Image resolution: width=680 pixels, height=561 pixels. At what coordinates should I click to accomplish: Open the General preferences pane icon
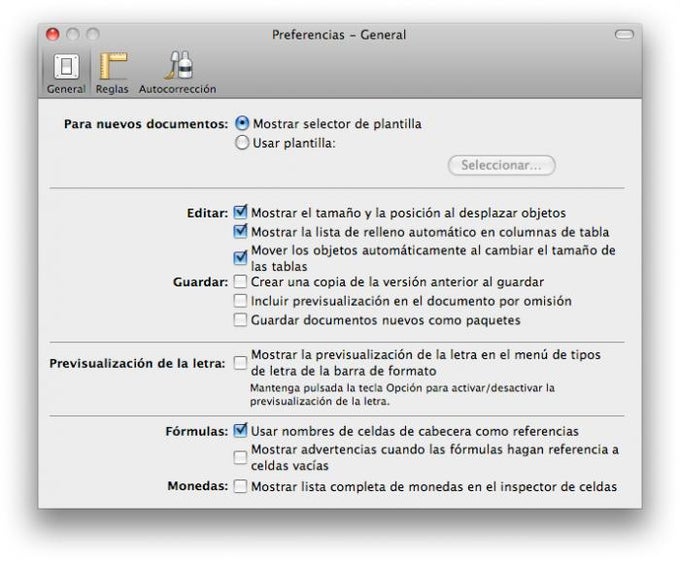point(66,72)
